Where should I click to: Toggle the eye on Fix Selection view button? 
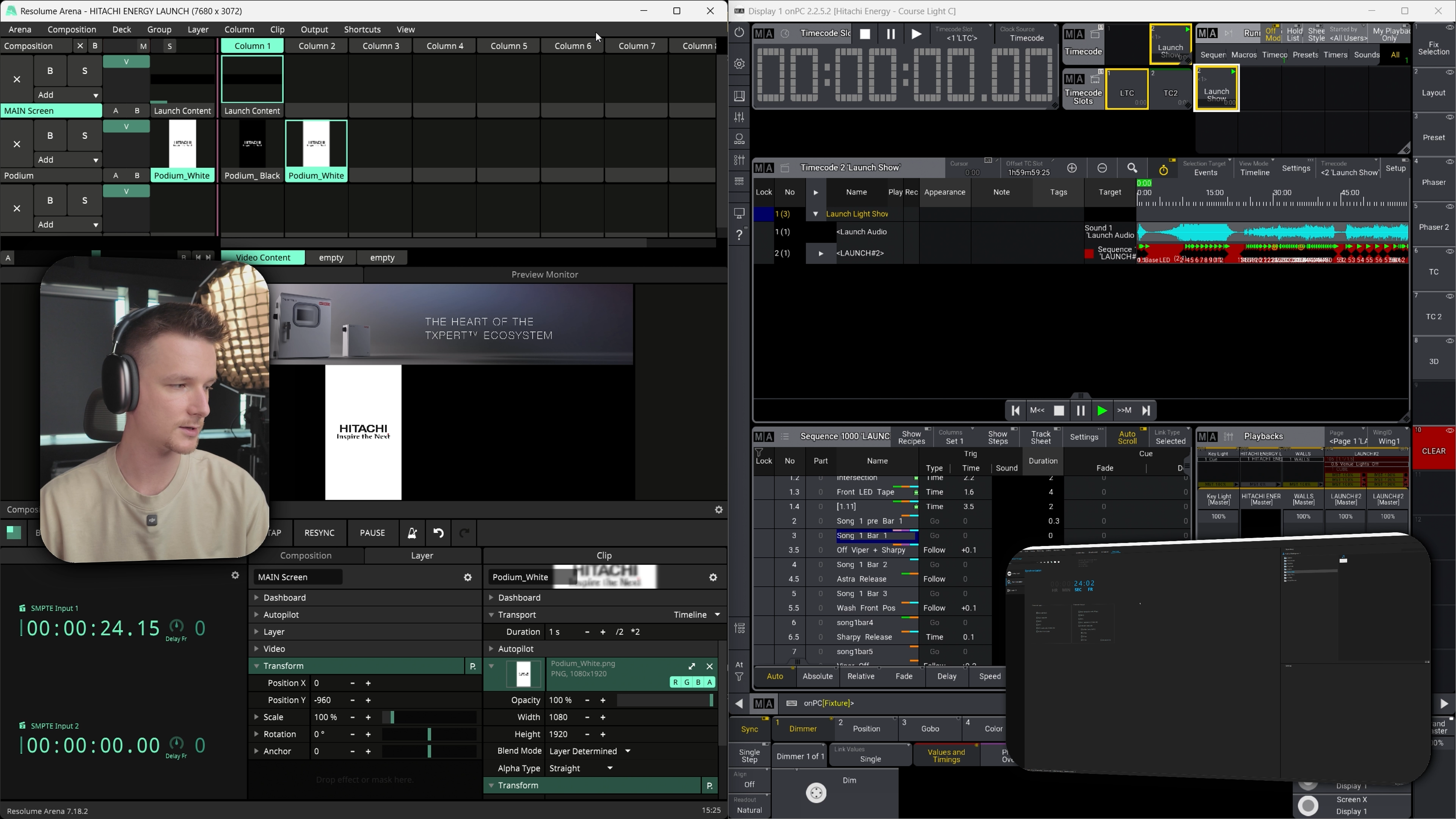pyautogui.click(x=1450, y=28)
